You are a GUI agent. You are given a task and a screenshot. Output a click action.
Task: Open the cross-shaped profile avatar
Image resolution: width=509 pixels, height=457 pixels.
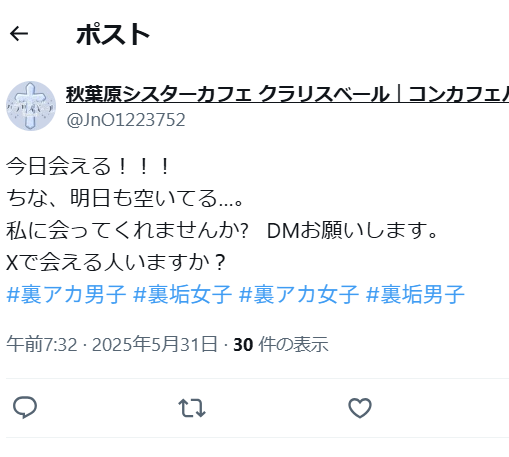click(31, 106)
